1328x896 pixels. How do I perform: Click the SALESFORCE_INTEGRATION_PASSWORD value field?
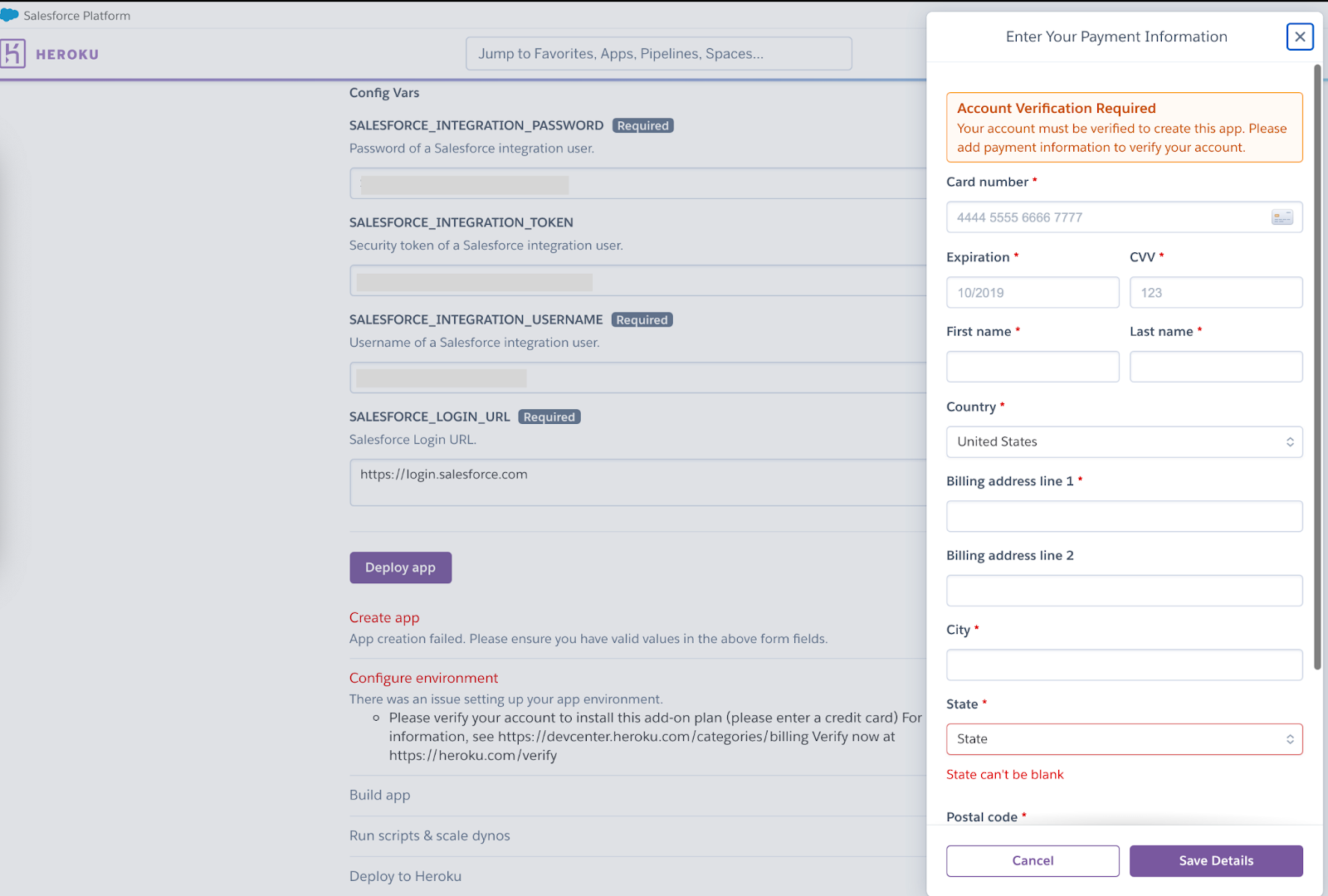tap(637, 183)
